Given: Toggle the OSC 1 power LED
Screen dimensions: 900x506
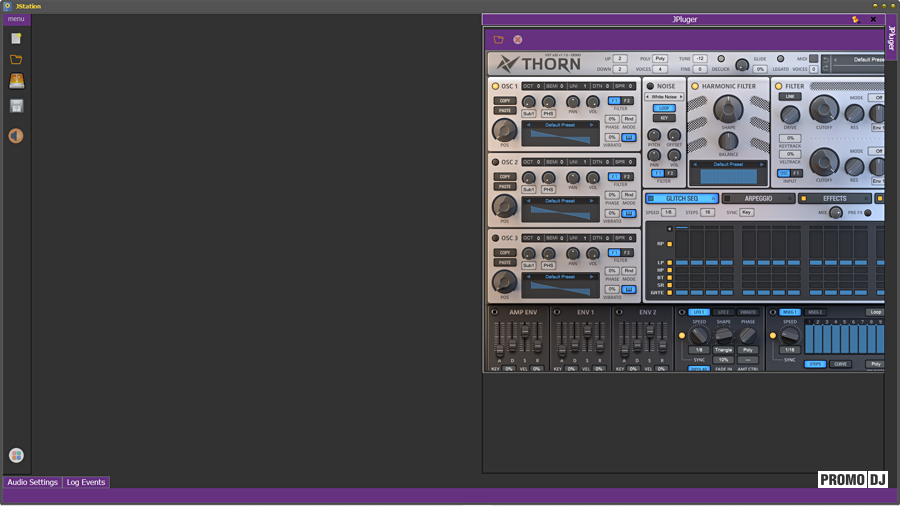Looking at the screenshot, I should 495,86.
